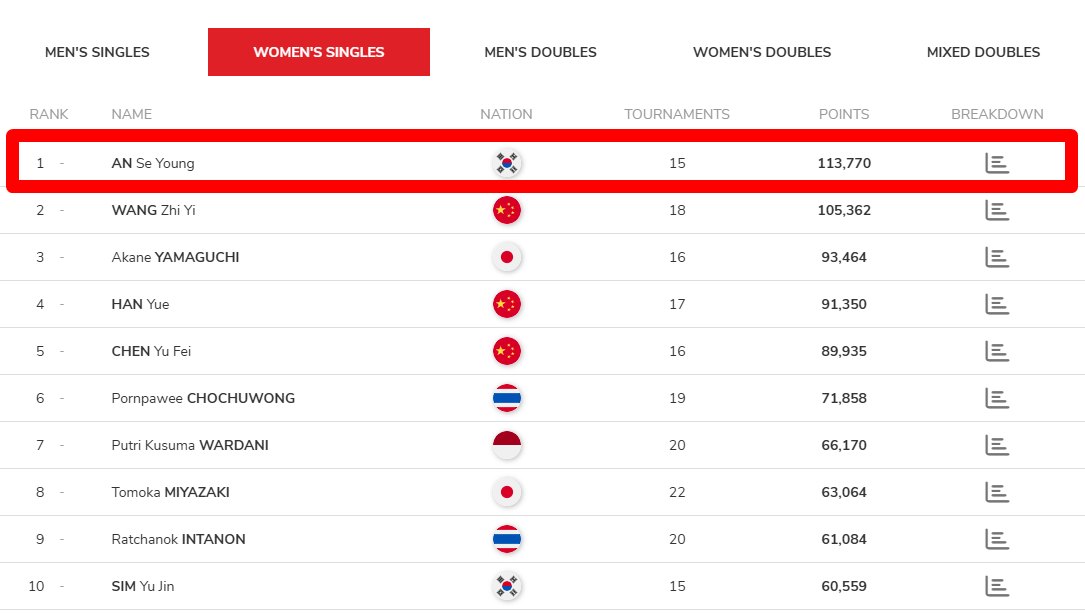Click Pornpawee Chochuwong's breakdown chart icon
The width and height of the screenshot is (1085, 614).
pyautogui.click(x=997, y=398)
